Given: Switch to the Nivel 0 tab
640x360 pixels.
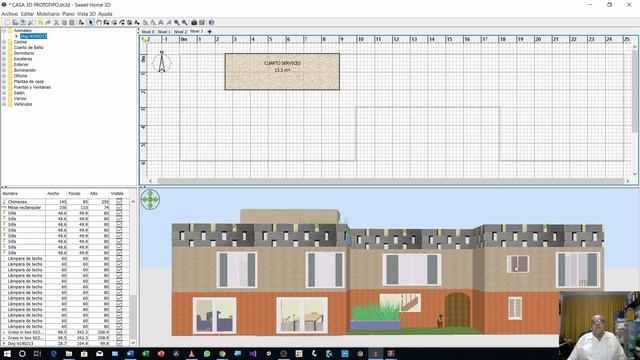Looking at the screenshot, I should (x=148, y=31).
